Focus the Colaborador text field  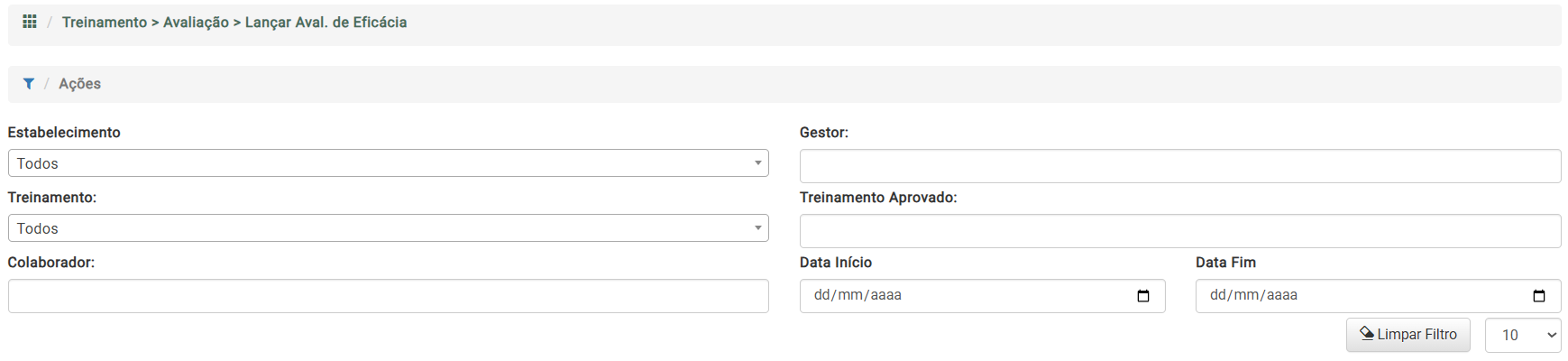388,296
